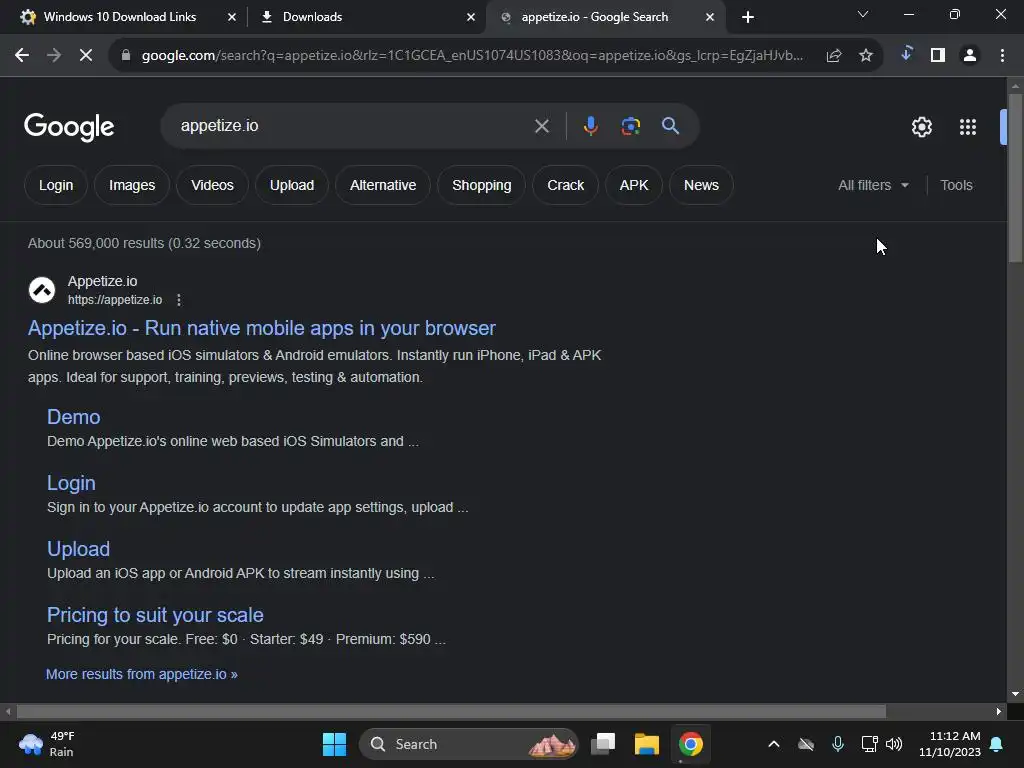Close the appetize.io Google Search tab
The width and height of the screenshot is (1024, 768).
(x=710, y=18)
